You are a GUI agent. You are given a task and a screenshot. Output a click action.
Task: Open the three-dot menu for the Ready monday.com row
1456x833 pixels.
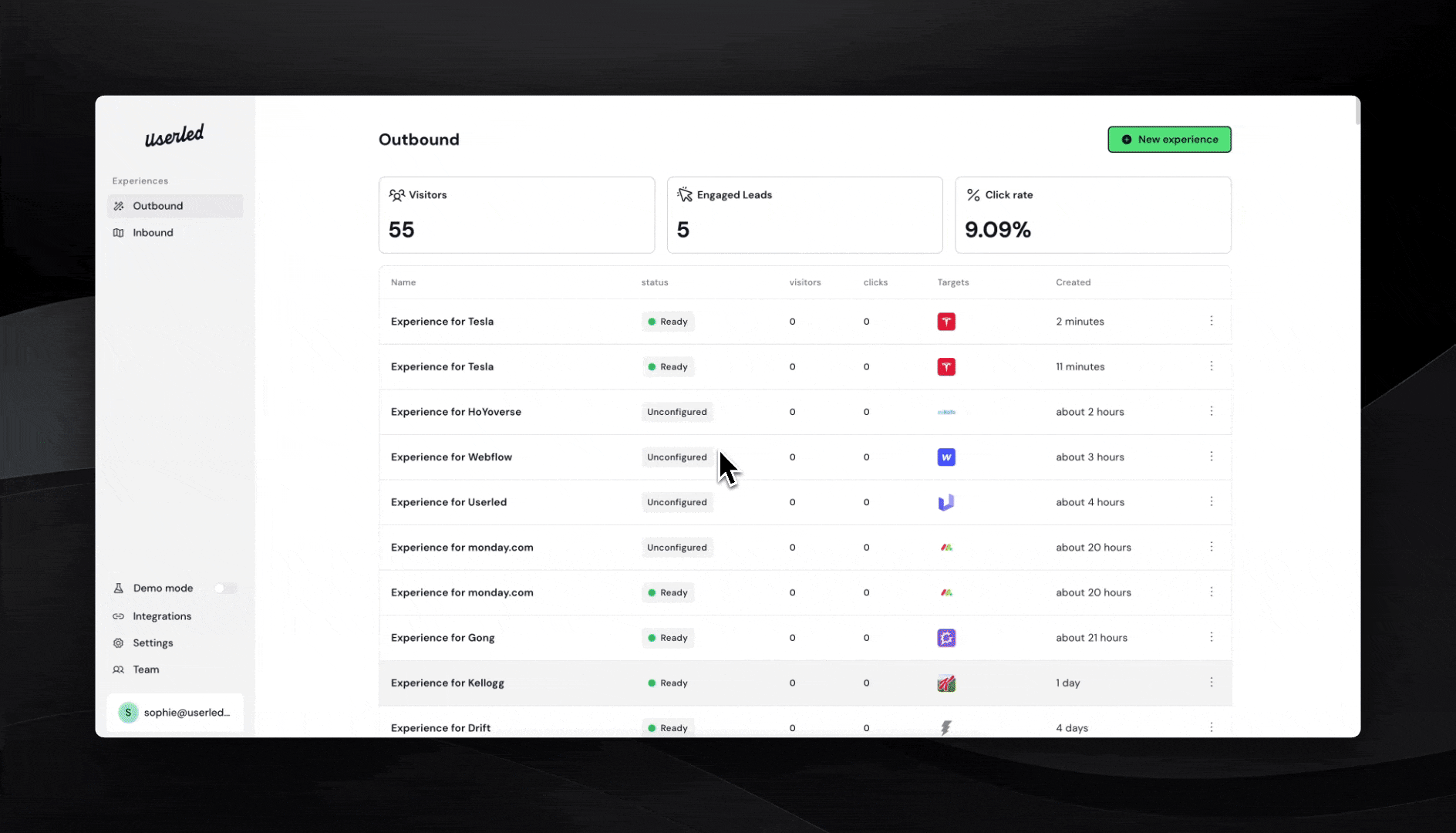click(x=1212, y=592)
